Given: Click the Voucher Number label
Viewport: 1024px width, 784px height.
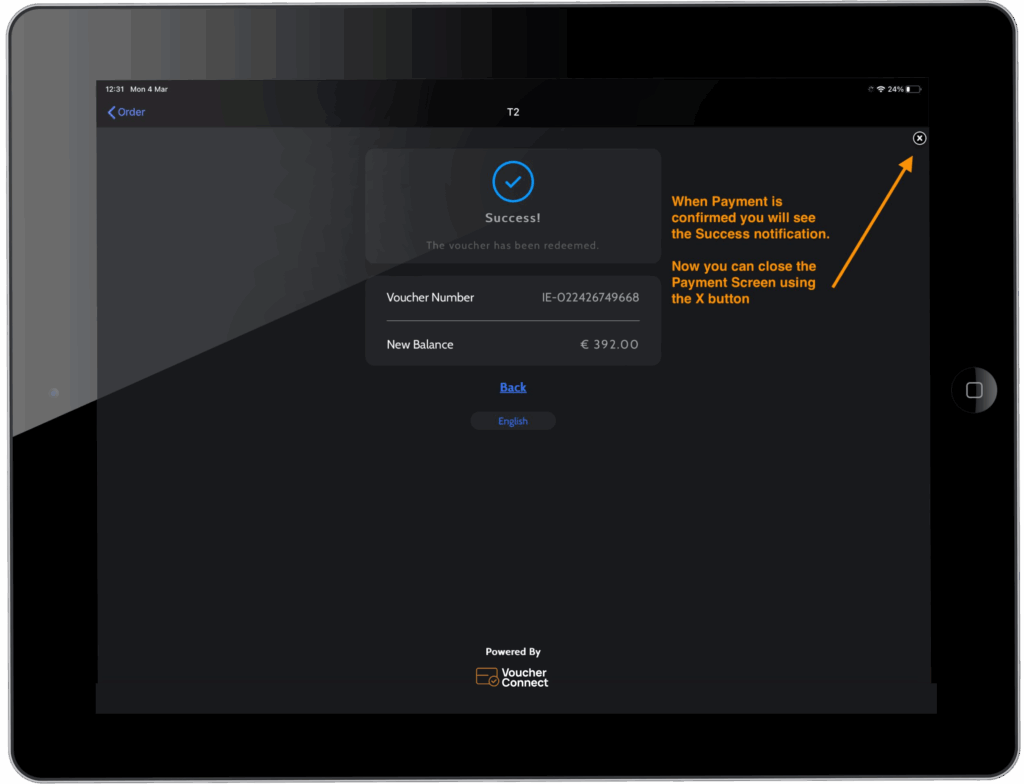Looking at the screenshot, I should pos(430,297).
